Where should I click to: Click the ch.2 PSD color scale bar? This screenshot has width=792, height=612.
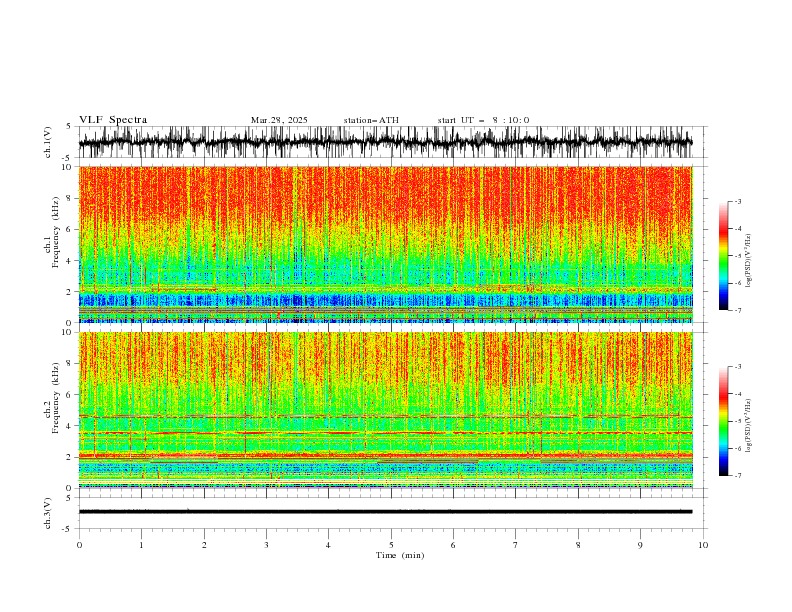(723, 421)
